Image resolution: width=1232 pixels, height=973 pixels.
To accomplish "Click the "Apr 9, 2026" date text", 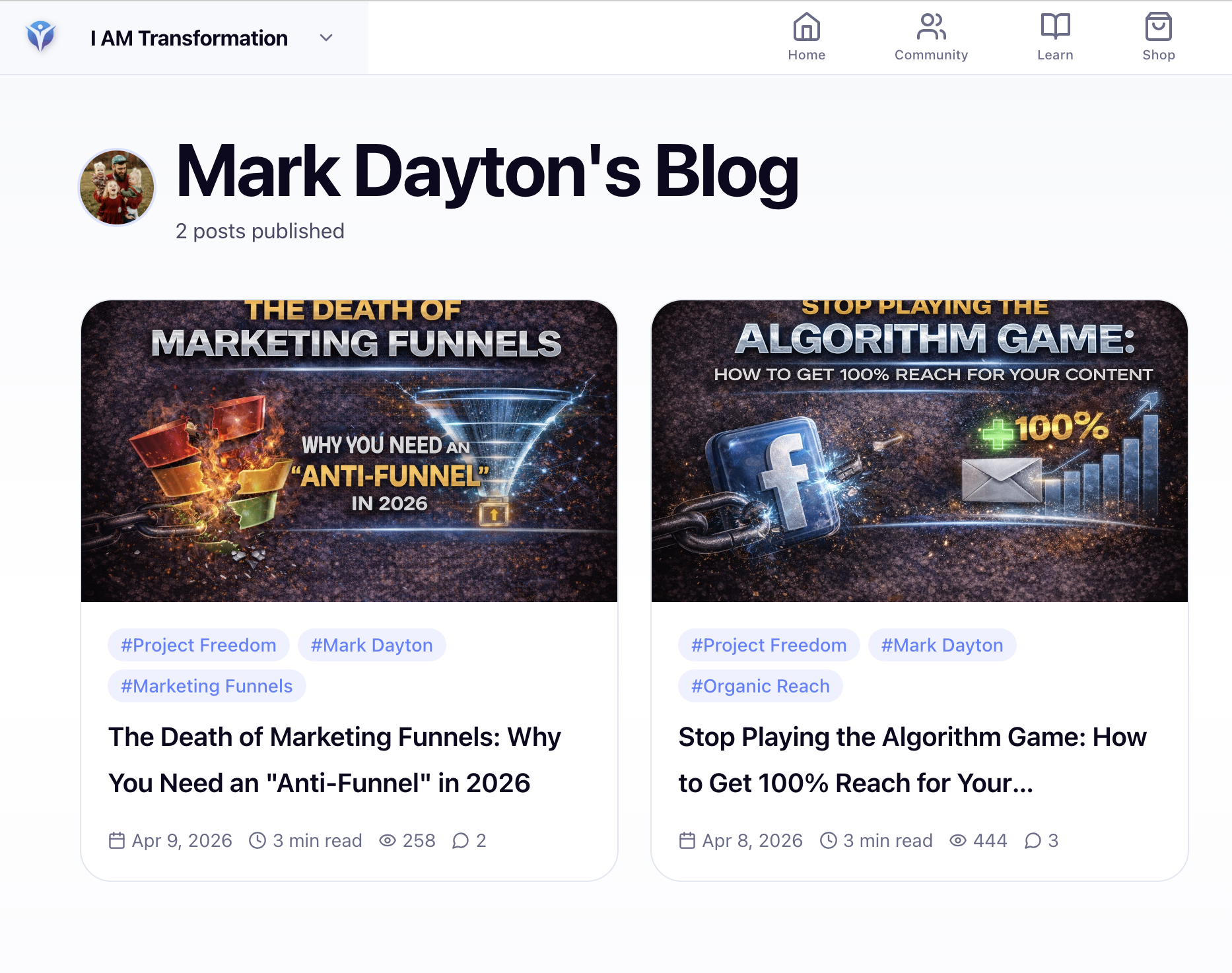I will (x=182, y=840).
